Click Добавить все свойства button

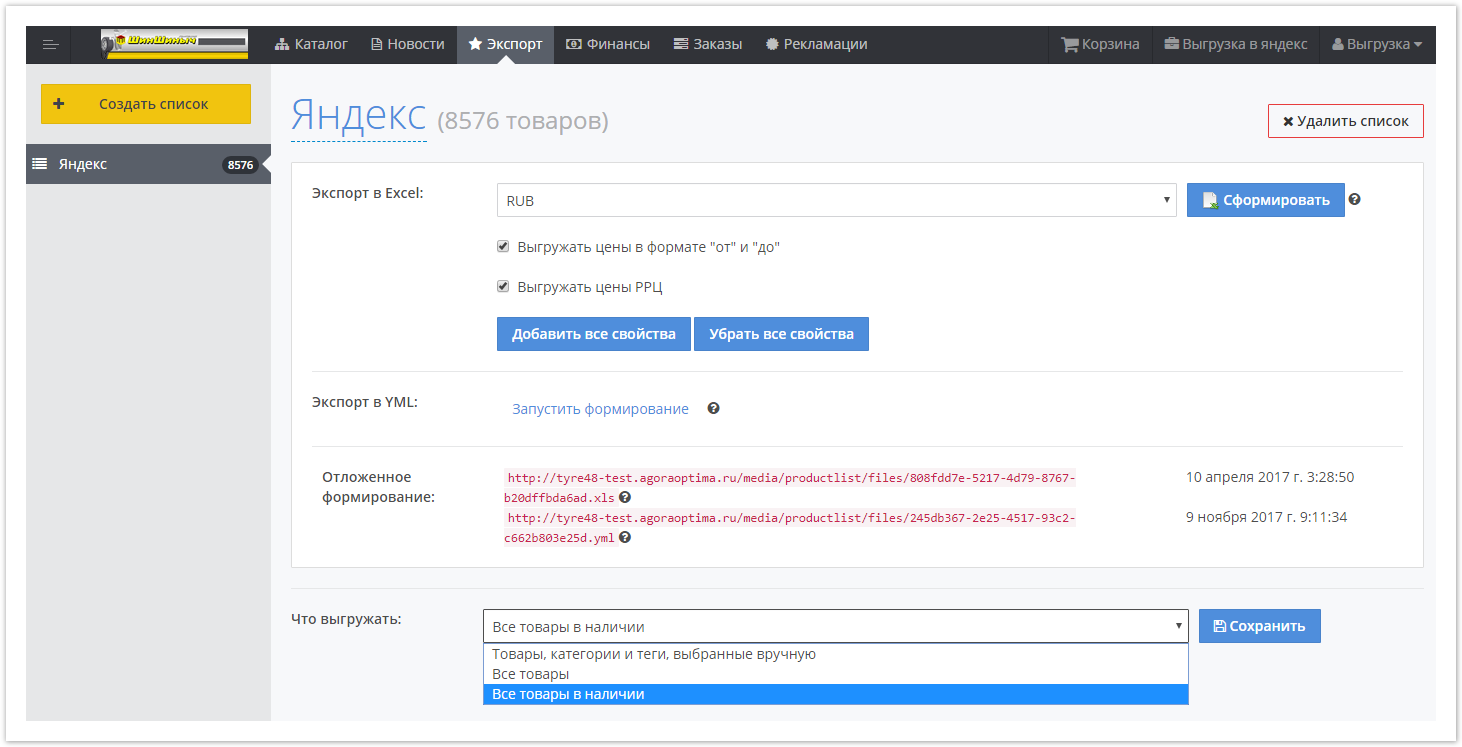594,334
